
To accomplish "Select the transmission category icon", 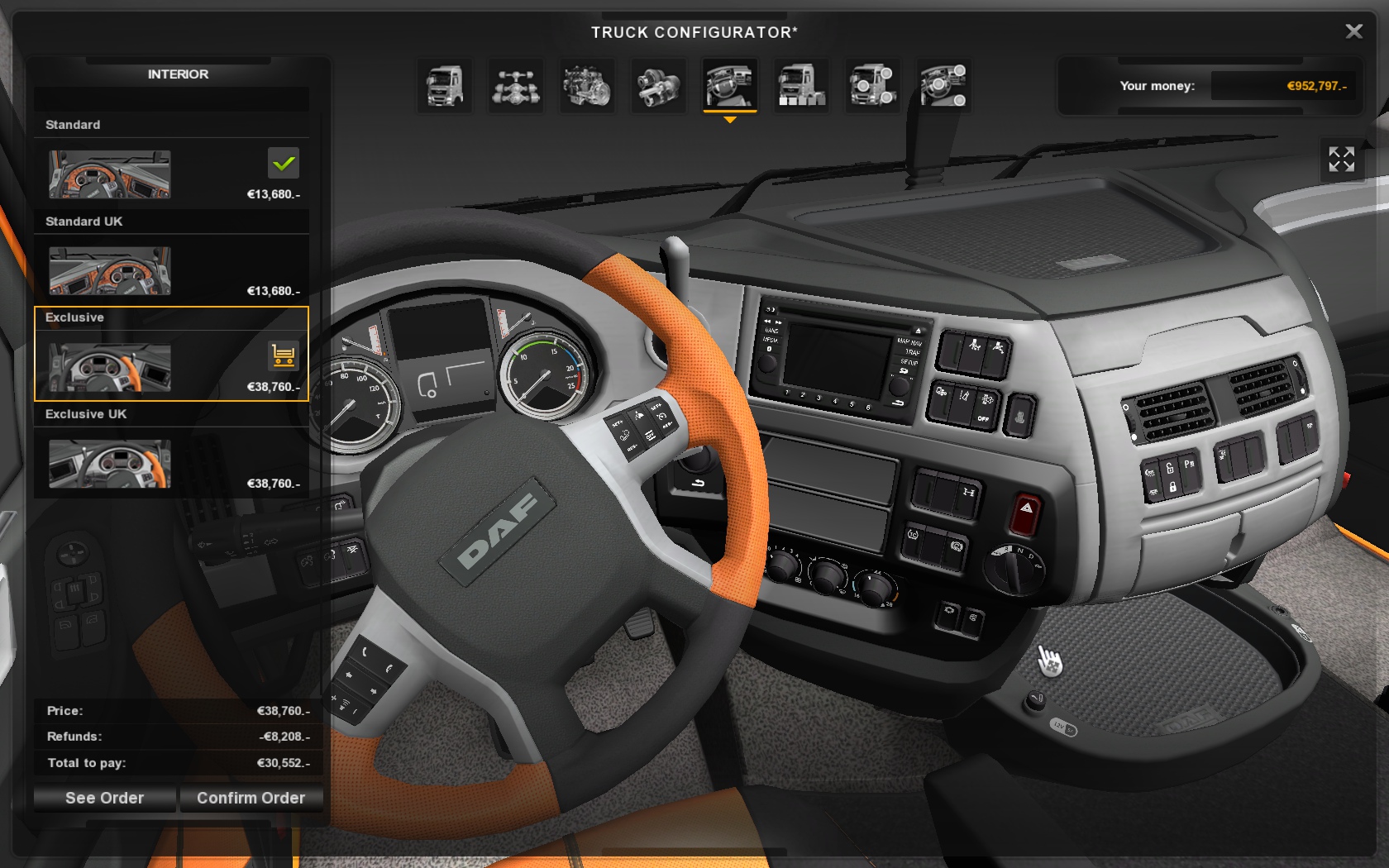I will pyautogui.click(x=658, y=86).
